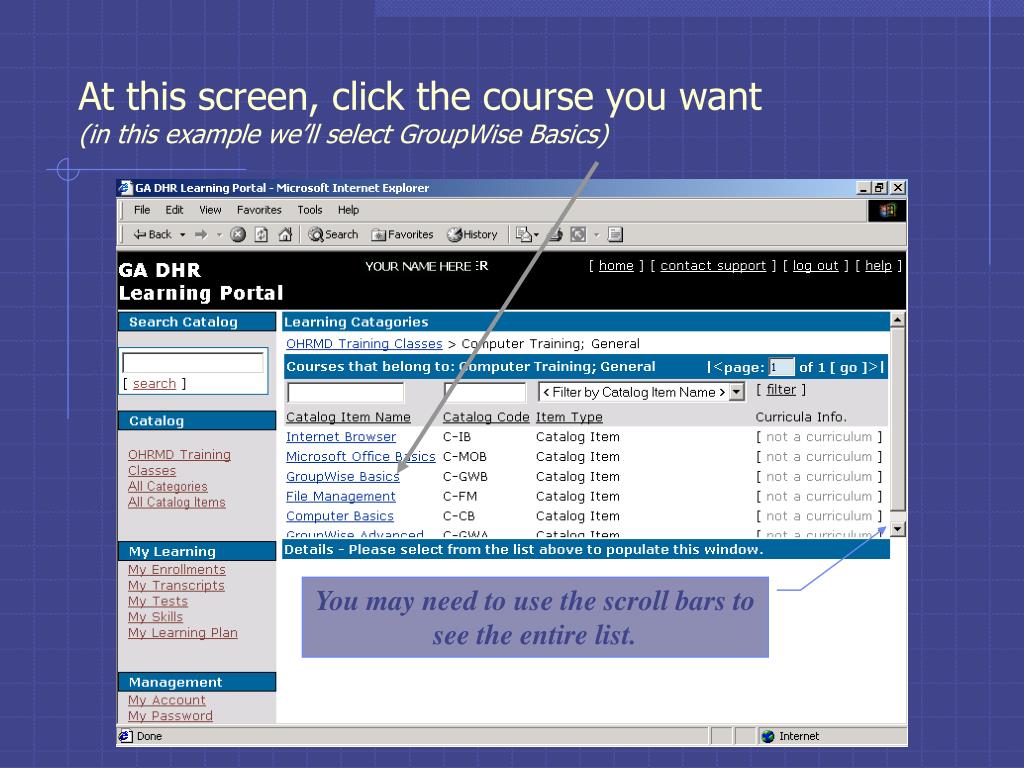The image size is (1024, 768).
Task: Click the search link below the text box
Action: coord(154,384)
